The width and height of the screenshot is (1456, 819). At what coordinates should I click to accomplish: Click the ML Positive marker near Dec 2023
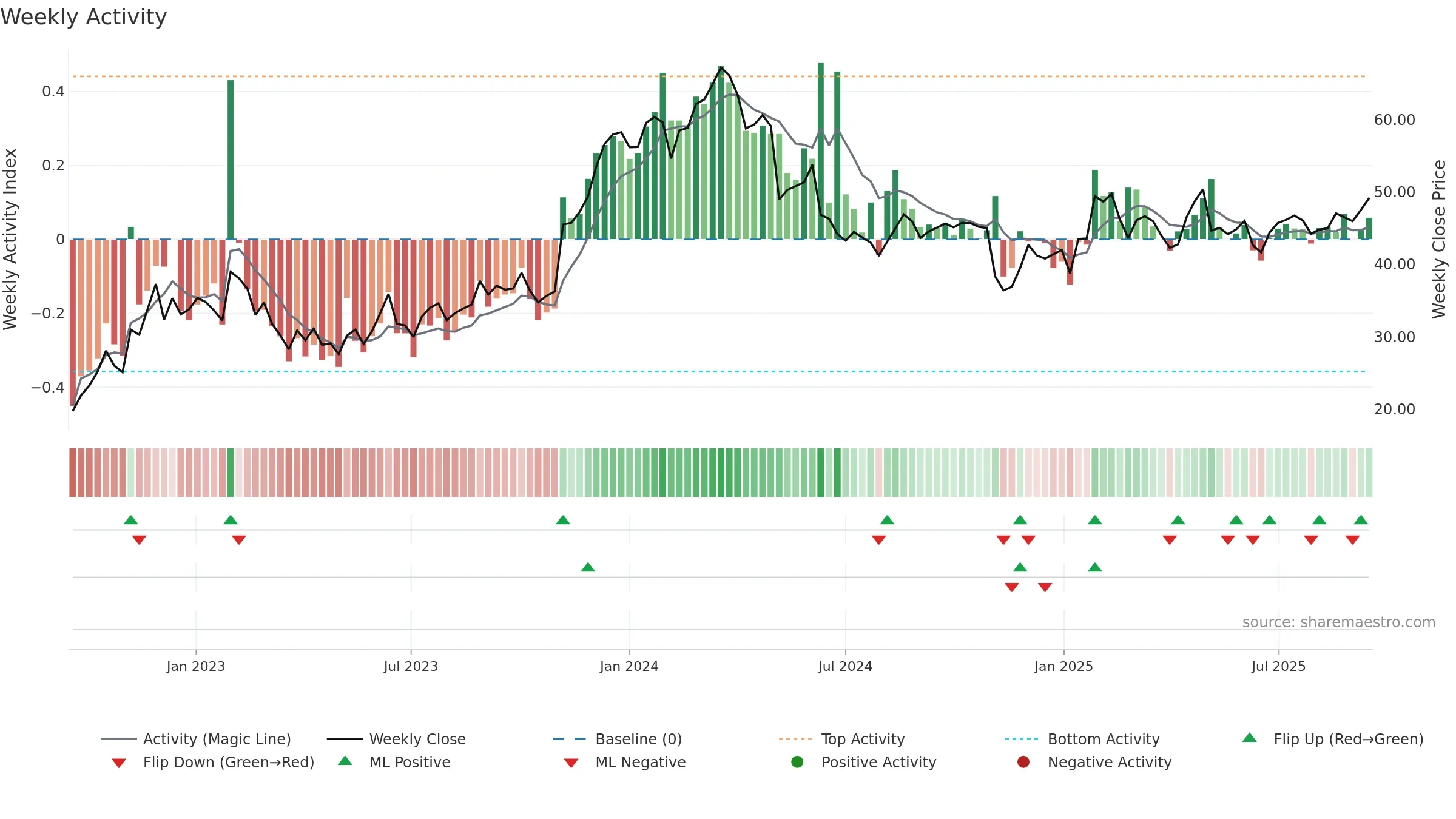click(588, 567)
